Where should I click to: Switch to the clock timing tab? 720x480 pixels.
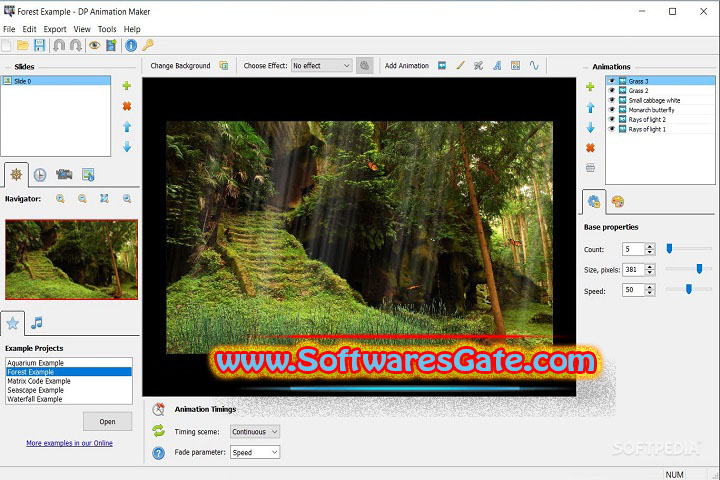[40, 175]
